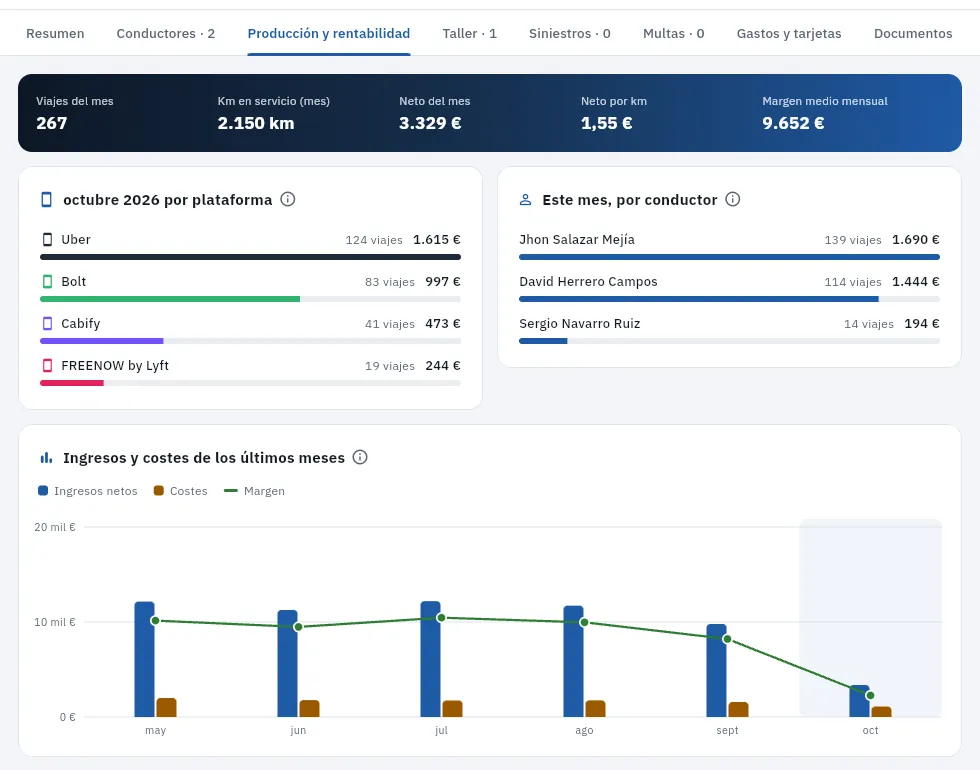
Task: Open the Multas tab
Action: tap(673, 34)
